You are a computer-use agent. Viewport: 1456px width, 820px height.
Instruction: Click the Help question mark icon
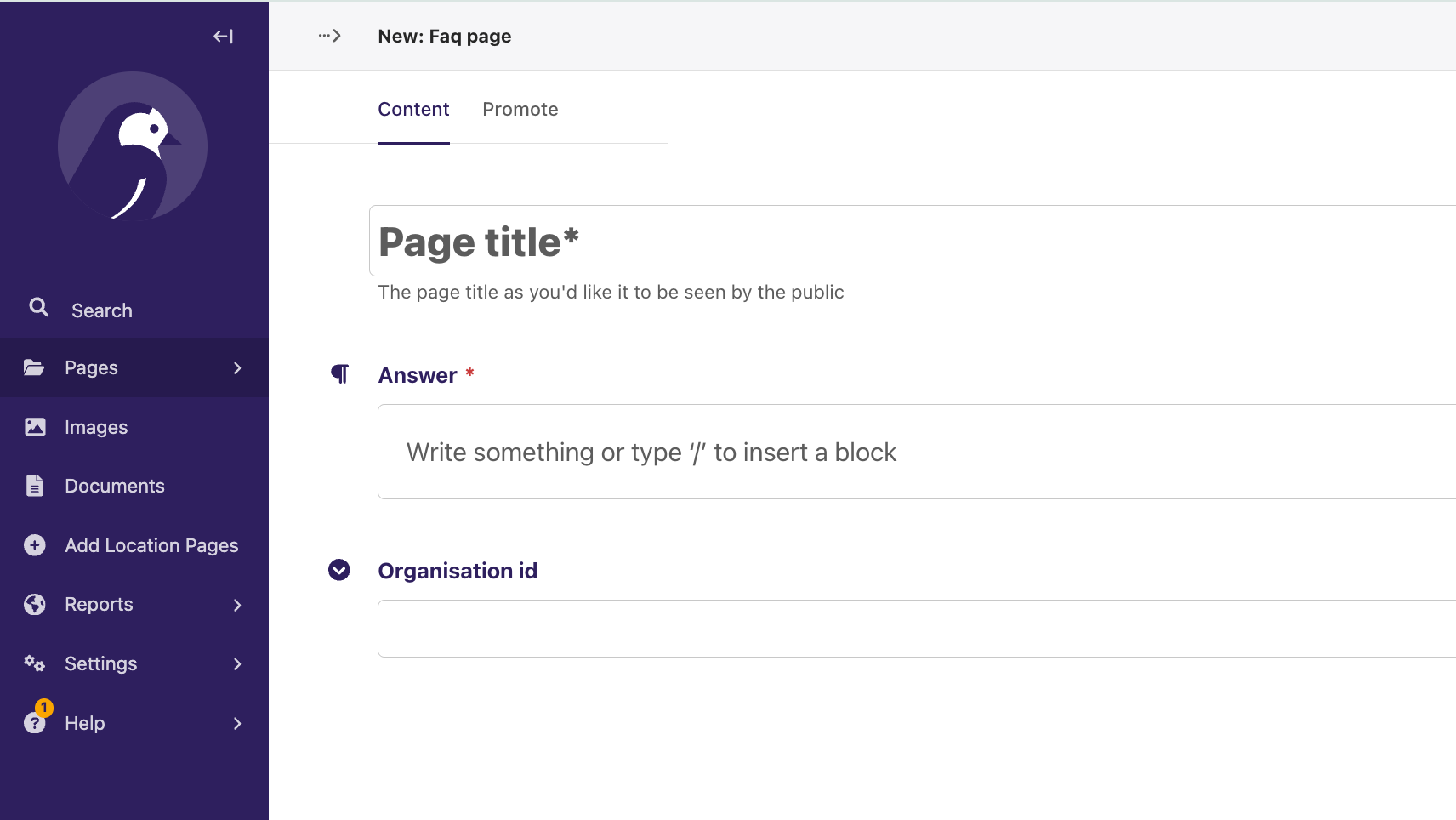click(x=35, y=723)
